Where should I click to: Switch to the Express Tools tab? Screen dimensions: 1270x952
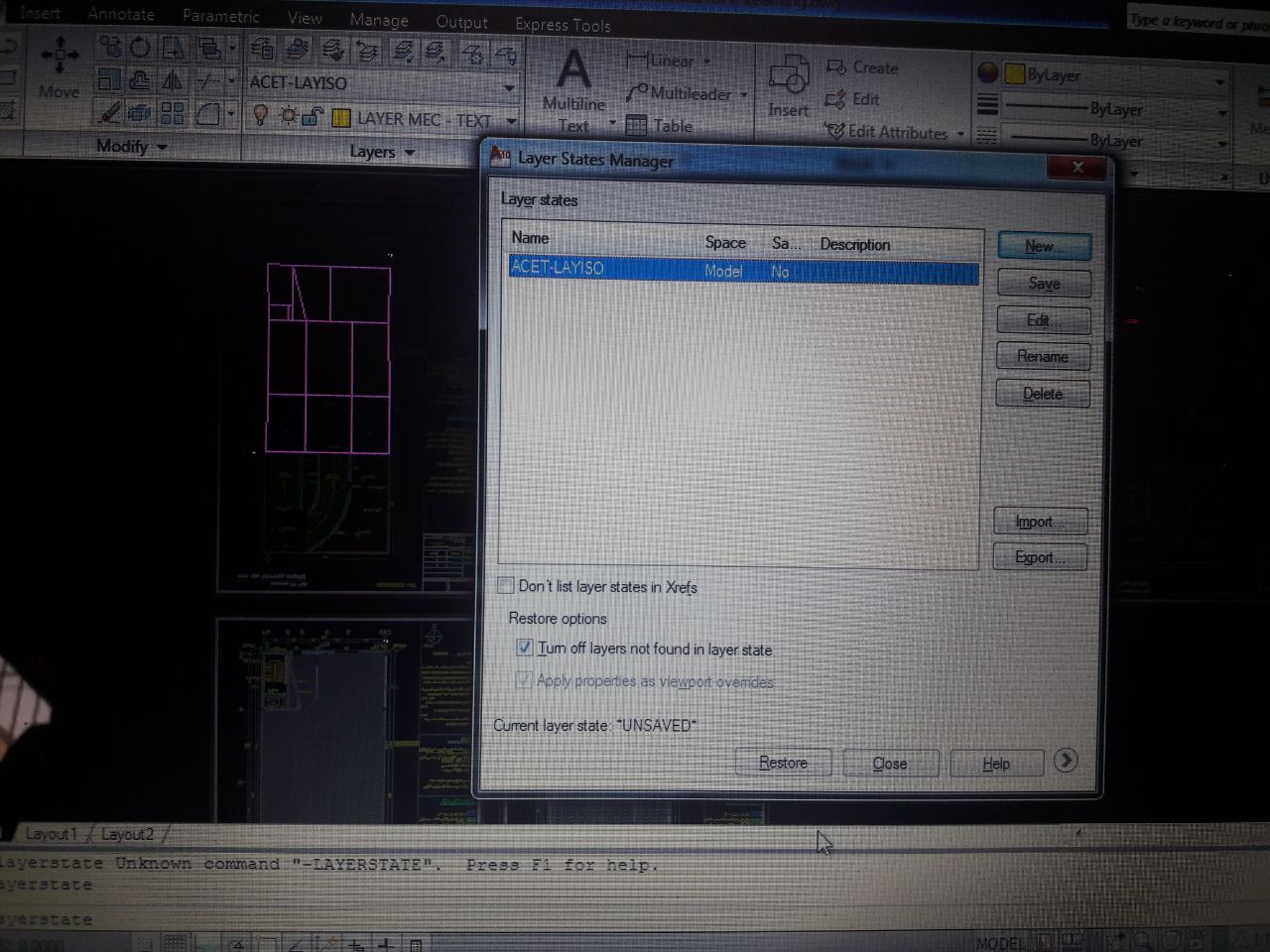563,25
